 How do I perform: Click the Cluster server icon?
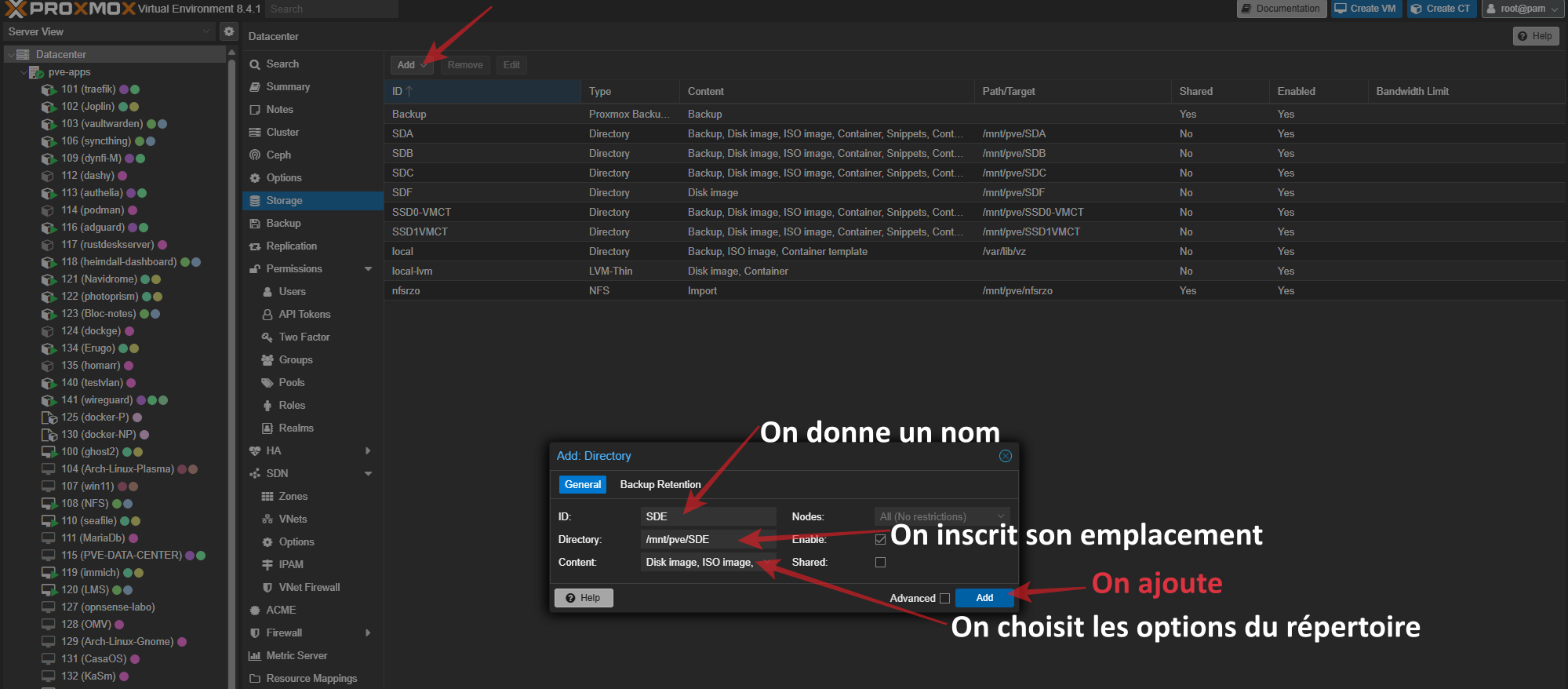coord(255,133)
